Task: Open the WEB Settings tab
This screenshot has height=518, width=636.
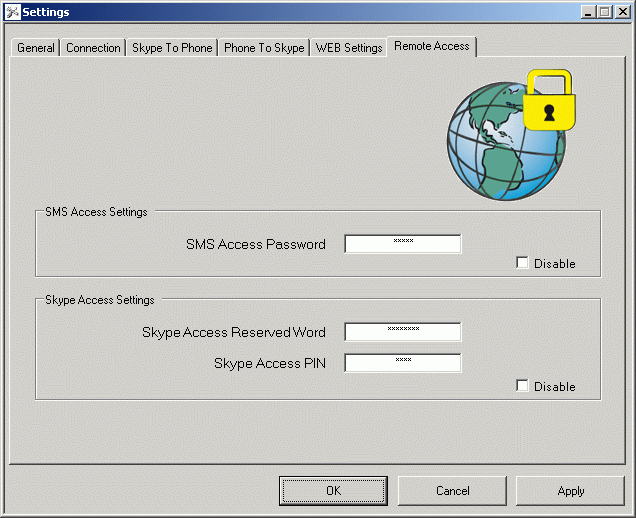Action: (x=349, y=48)
